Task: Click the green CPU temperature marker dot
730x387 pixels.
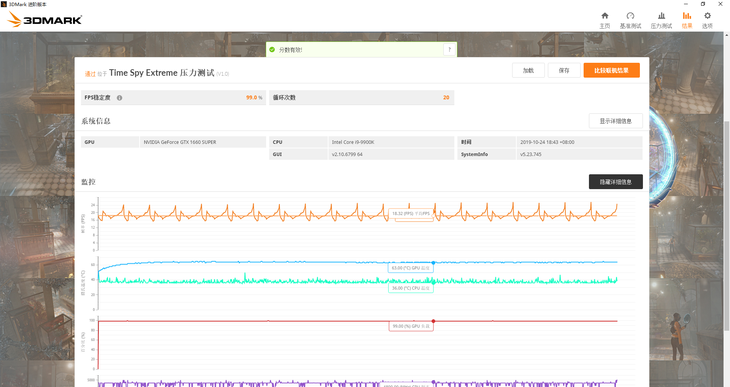Action: click(433, 282)
